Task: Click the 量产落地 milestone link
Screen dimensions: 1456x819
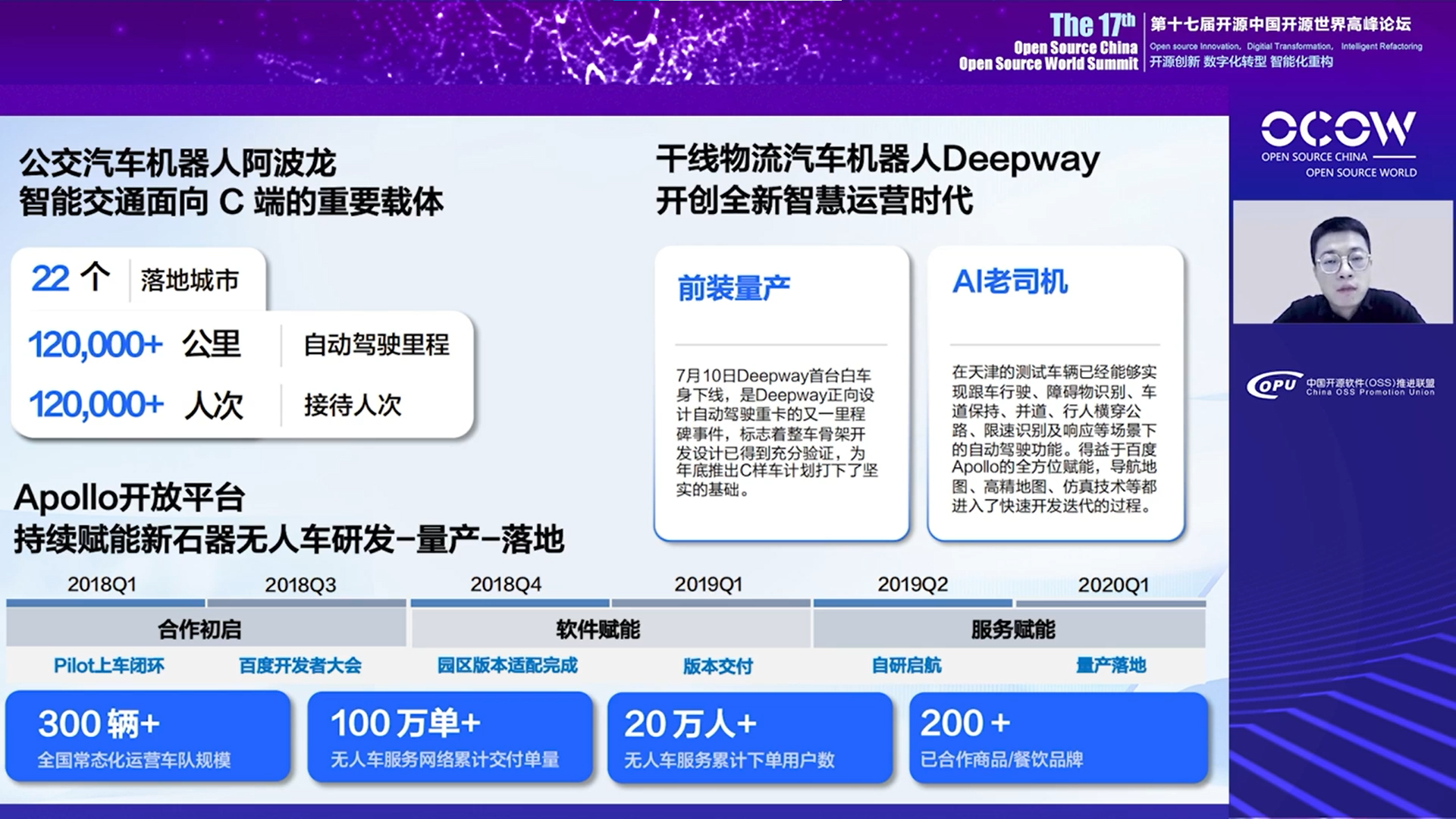Action: pyautogui.click(x=1110, y=666)
